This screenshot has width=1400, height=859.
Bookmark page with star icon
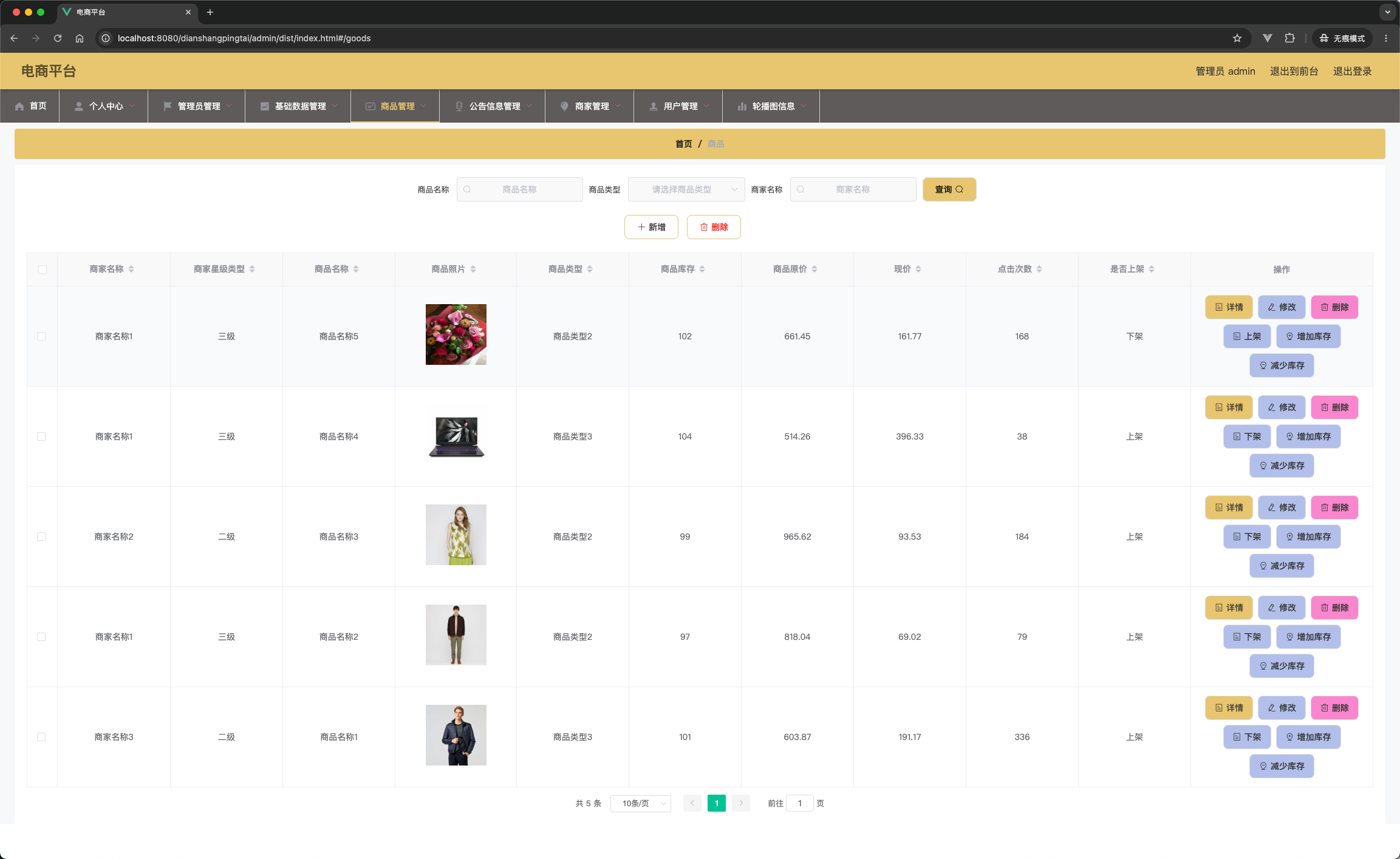(1237, 38)
